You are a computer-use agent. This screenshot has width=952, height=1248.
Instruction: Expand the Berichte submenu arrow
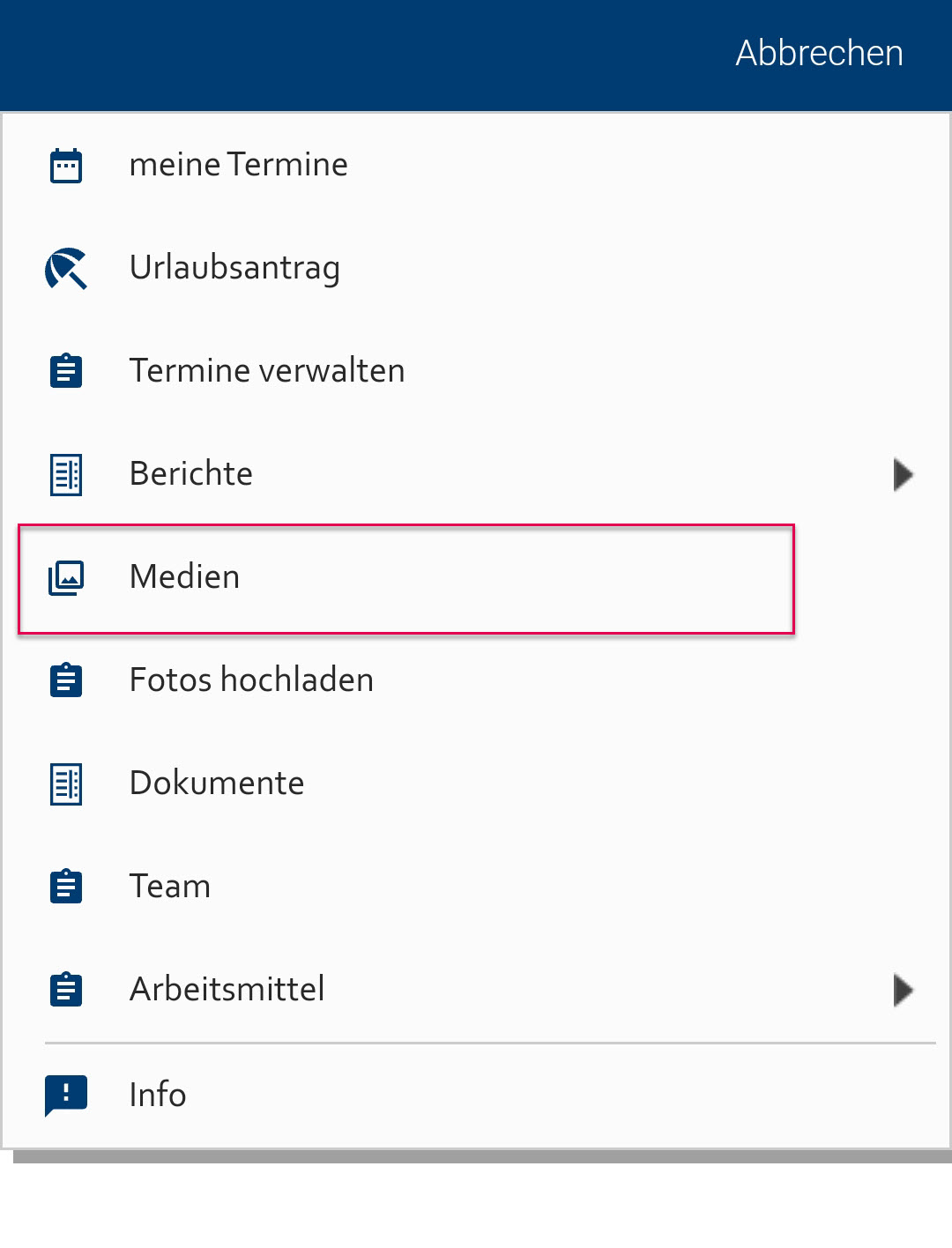click(x=904, y=475)
